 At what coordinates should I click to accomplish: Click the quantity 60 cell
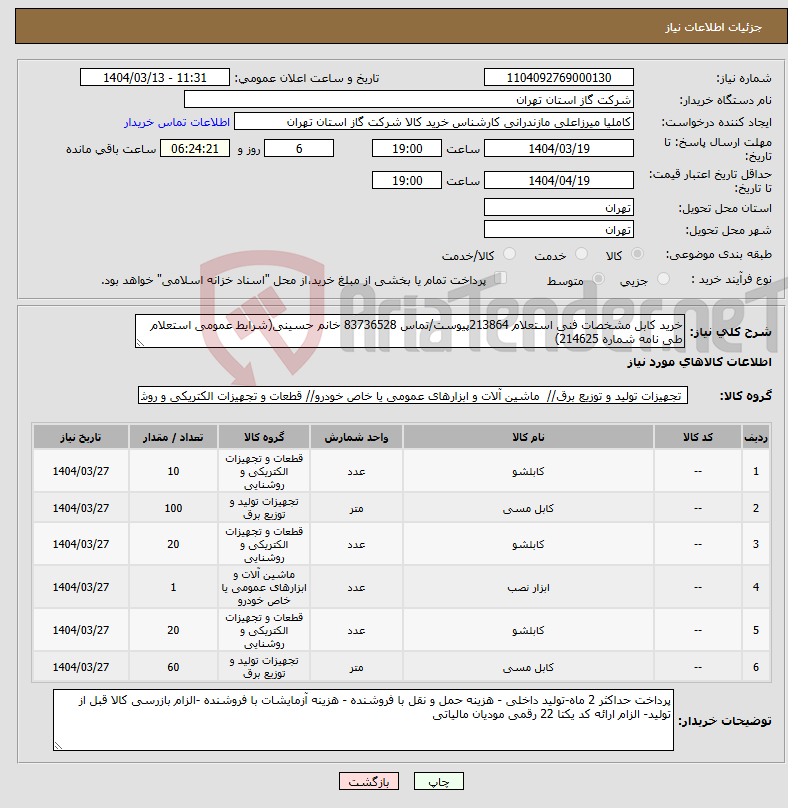click(x=173, y=667)
